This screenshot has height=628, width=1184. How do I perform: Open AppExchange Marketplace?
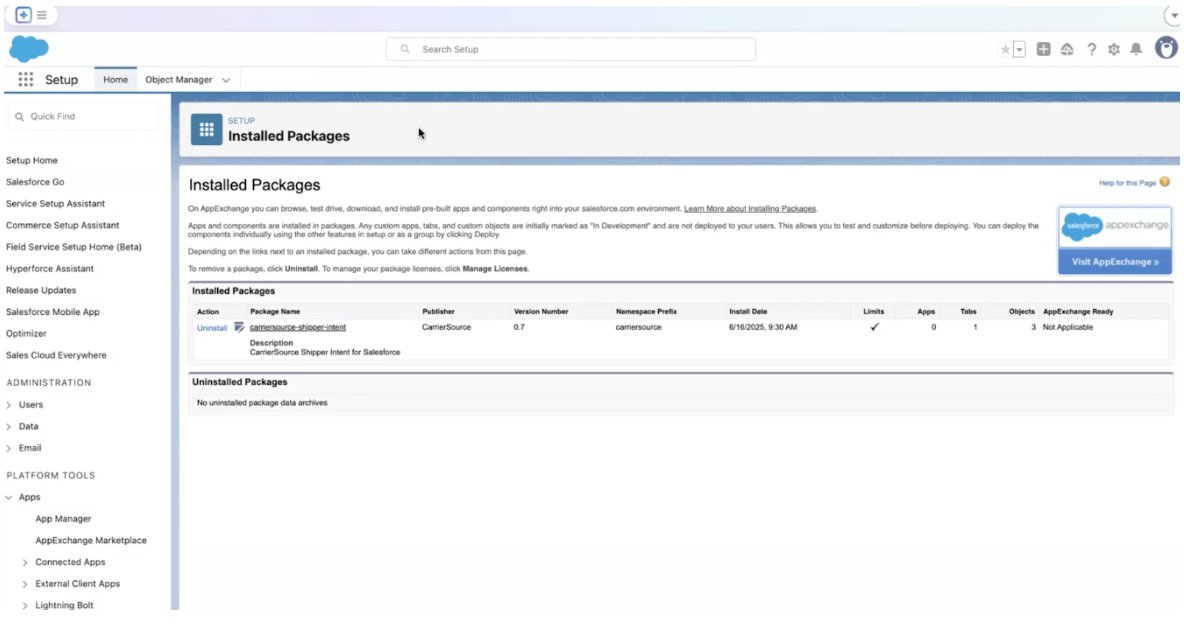(91, 540)
